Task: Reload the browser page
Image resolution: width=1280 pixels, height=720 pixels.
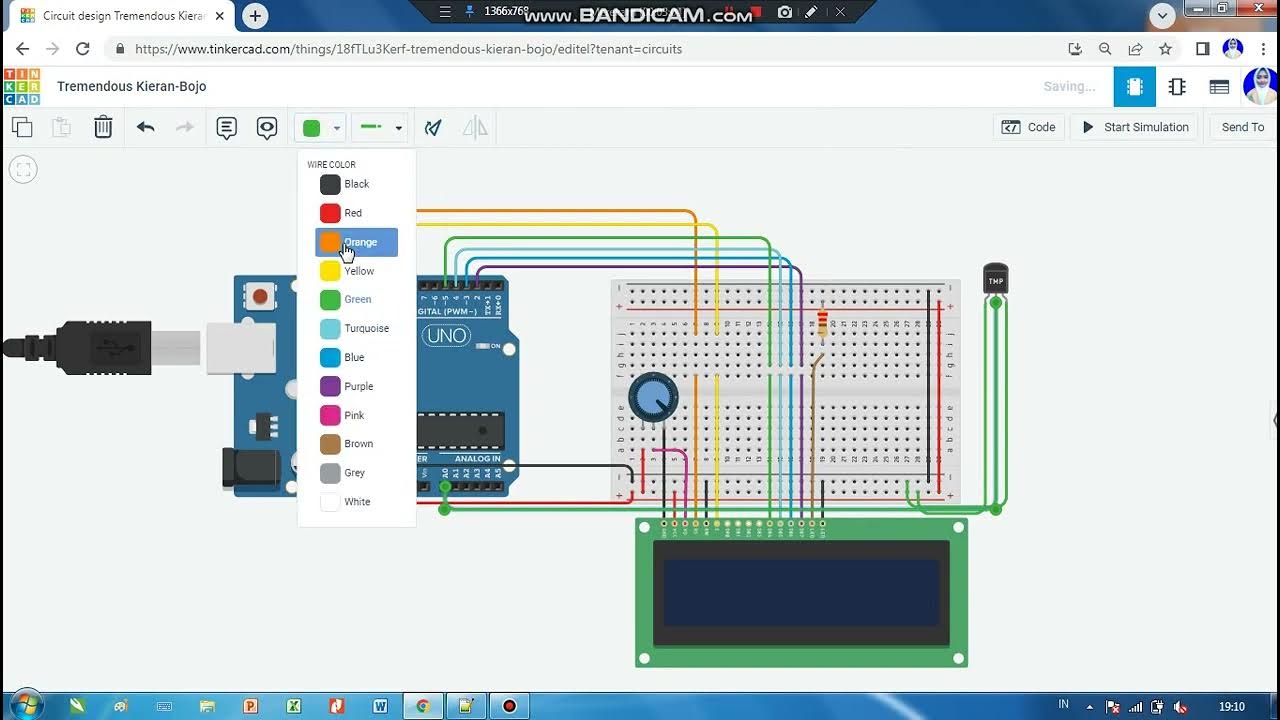Action: (83, 49)
